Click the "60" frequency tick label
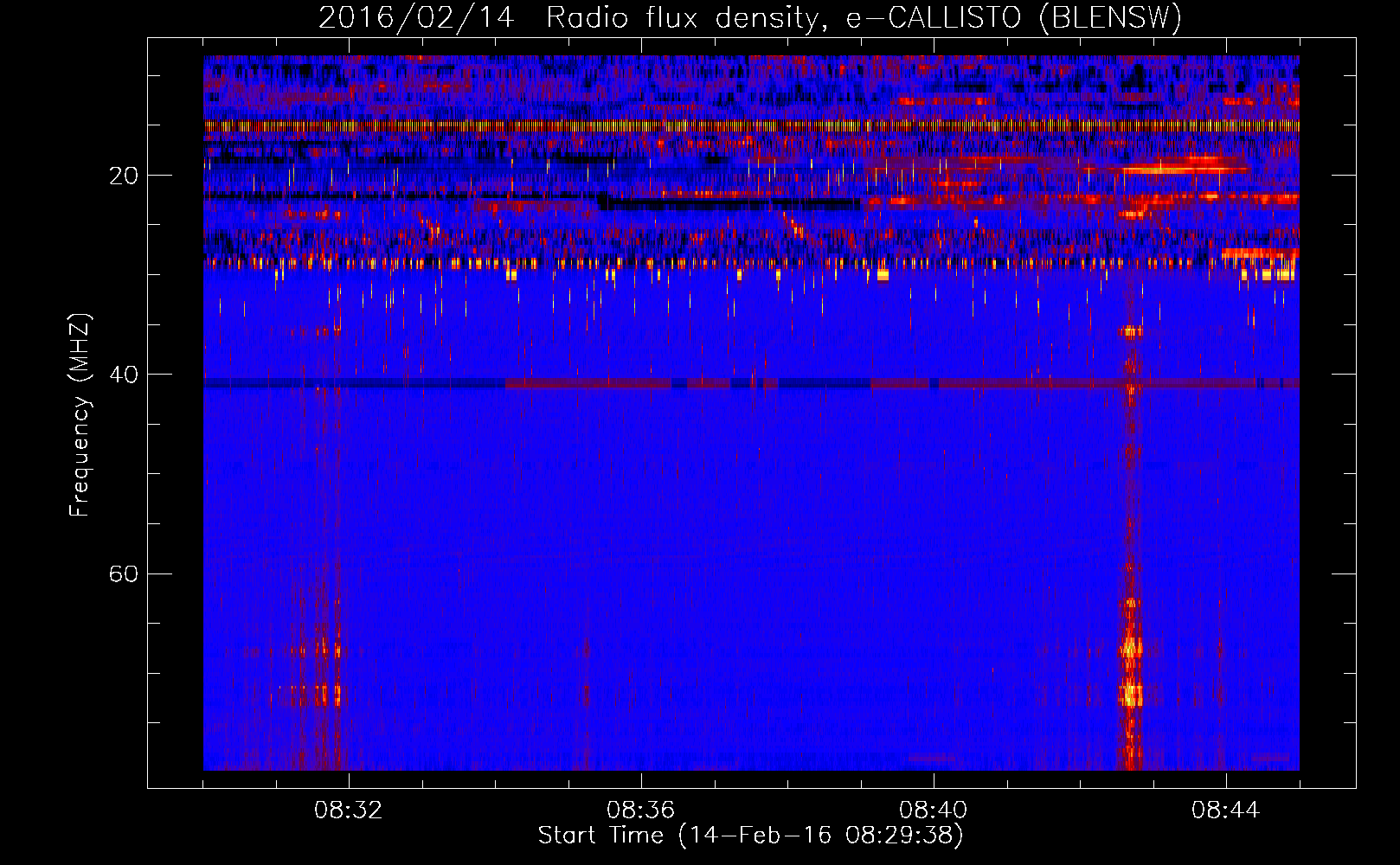The image size is (1400, 865). [x=124, y=573]
